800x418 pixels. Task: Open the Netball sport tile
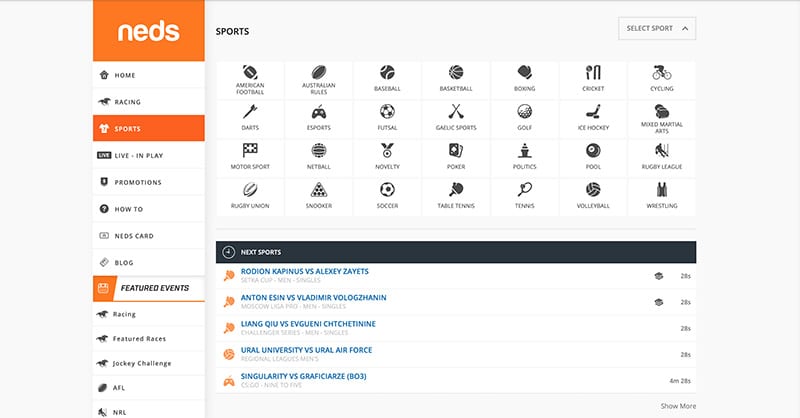click(318, 158)
